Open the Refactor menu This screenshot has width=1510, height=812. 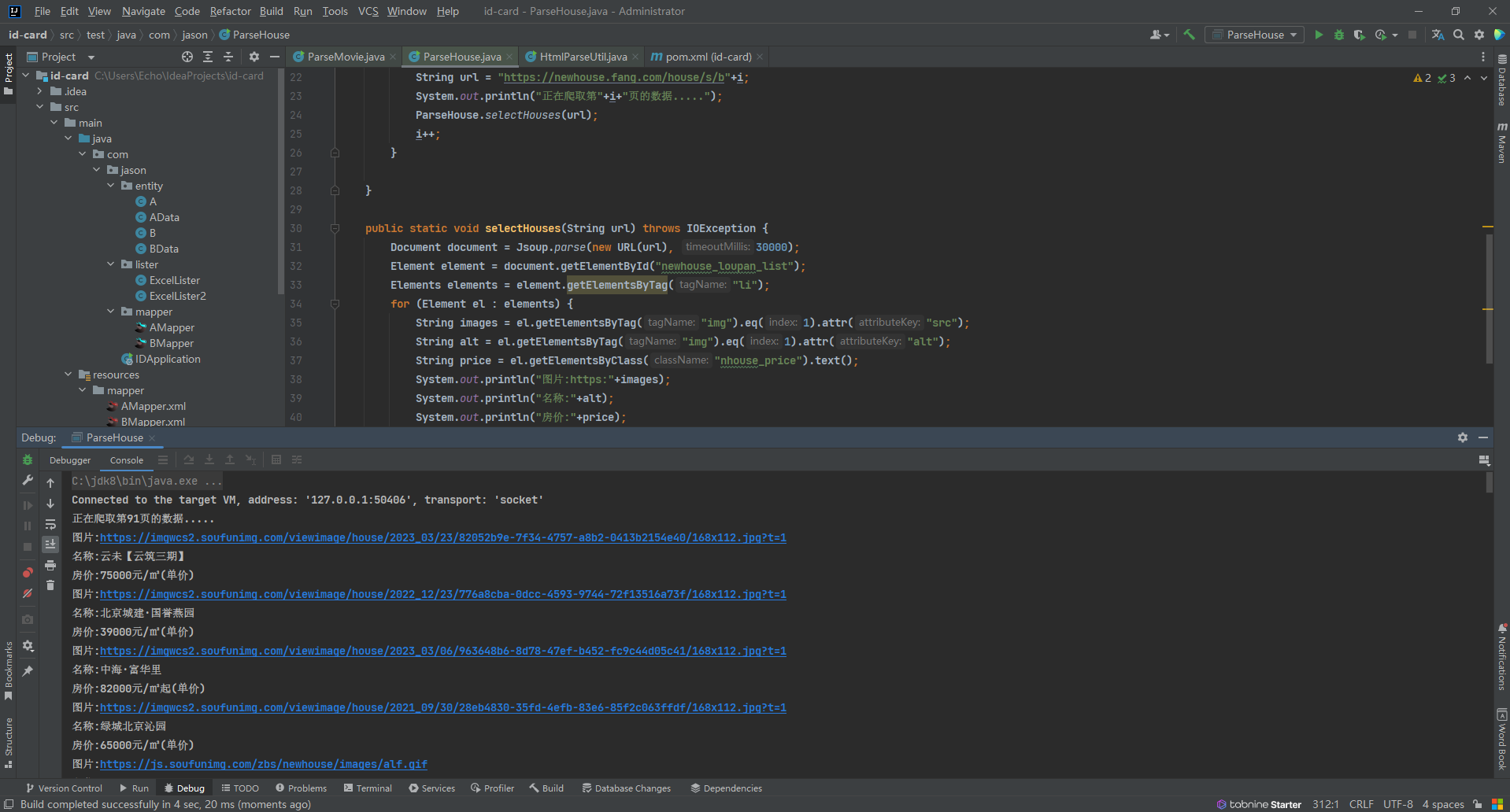click(230, 11)
